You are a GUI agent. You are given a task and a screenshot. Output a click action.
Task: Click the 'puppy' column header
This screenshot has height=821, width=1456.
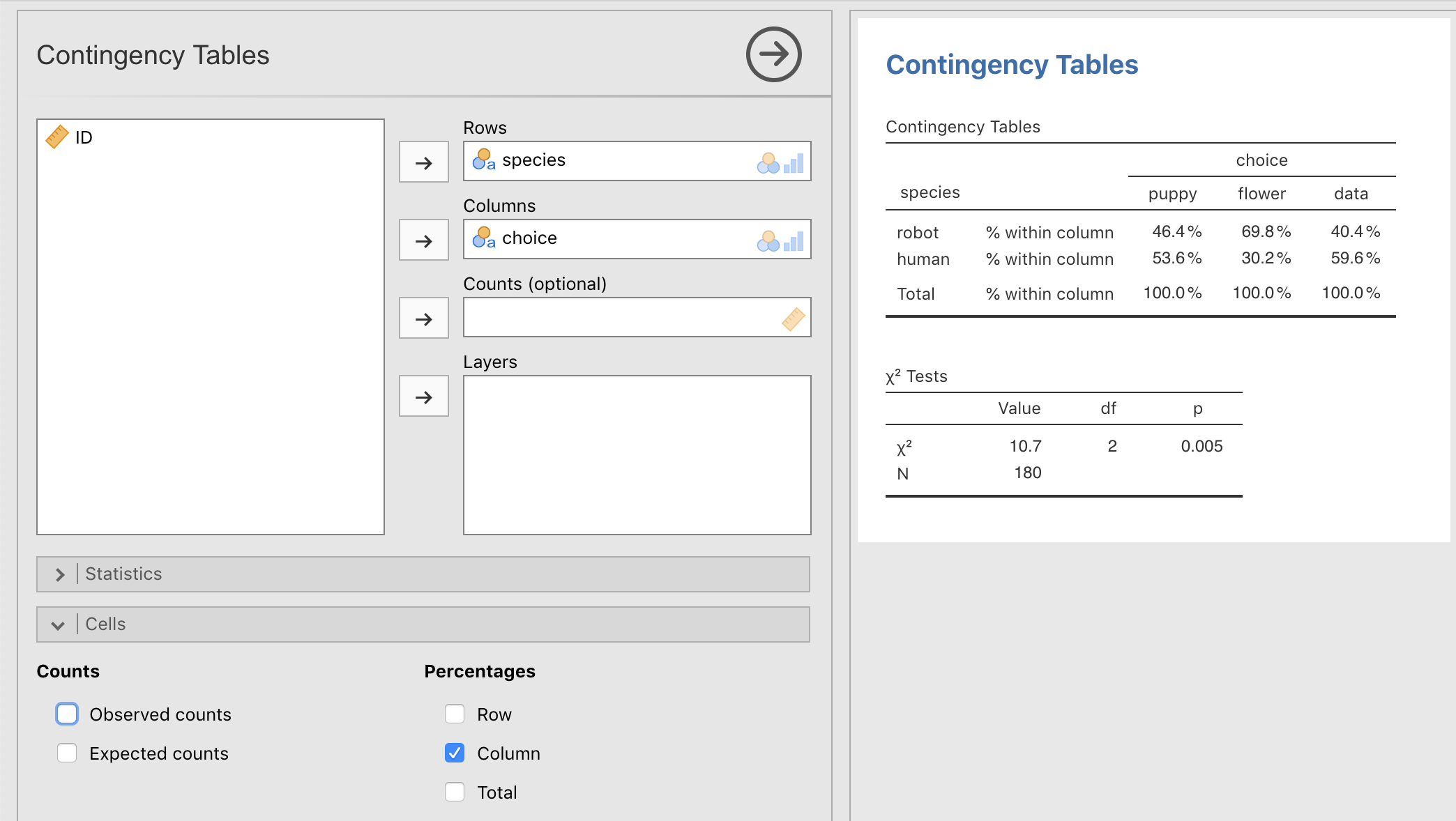tap(1172, 194)
